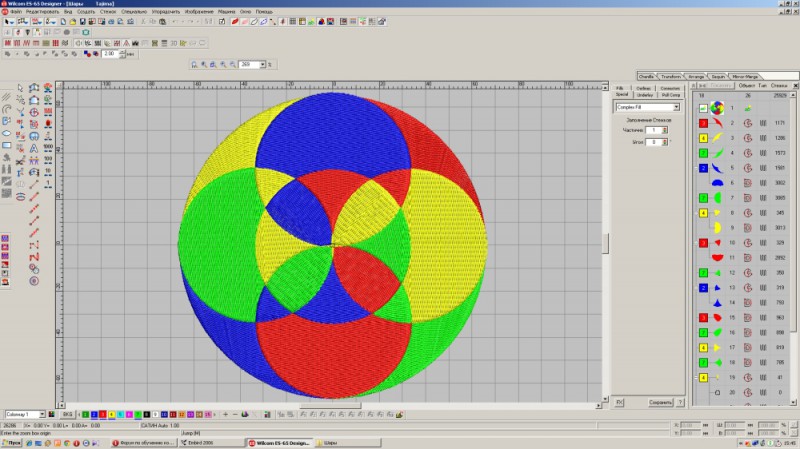Click the Save design floppy icon

[82, 21]
